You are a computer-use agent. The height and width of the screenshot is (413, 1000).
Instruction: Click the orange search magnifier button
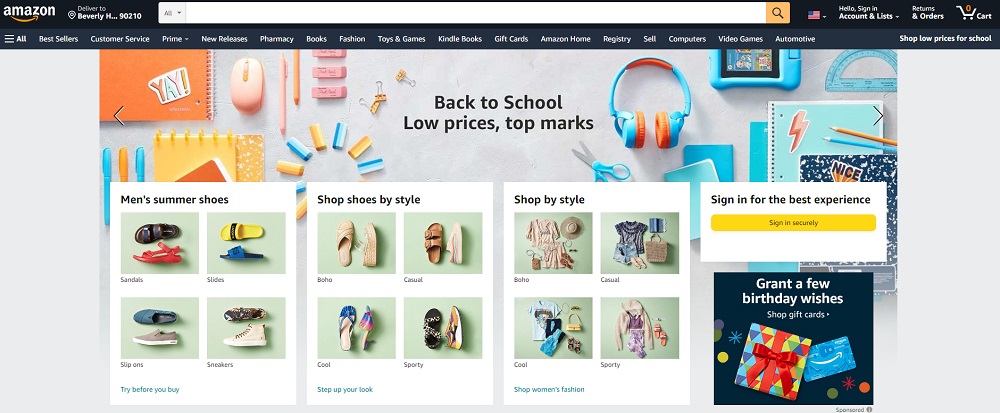[777, 13]
